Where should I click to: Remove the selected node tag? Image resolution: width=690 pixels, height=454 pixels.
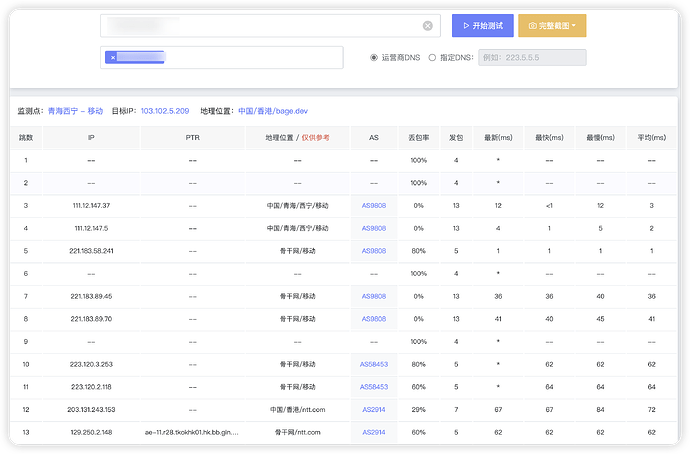[x=113, y=58]
